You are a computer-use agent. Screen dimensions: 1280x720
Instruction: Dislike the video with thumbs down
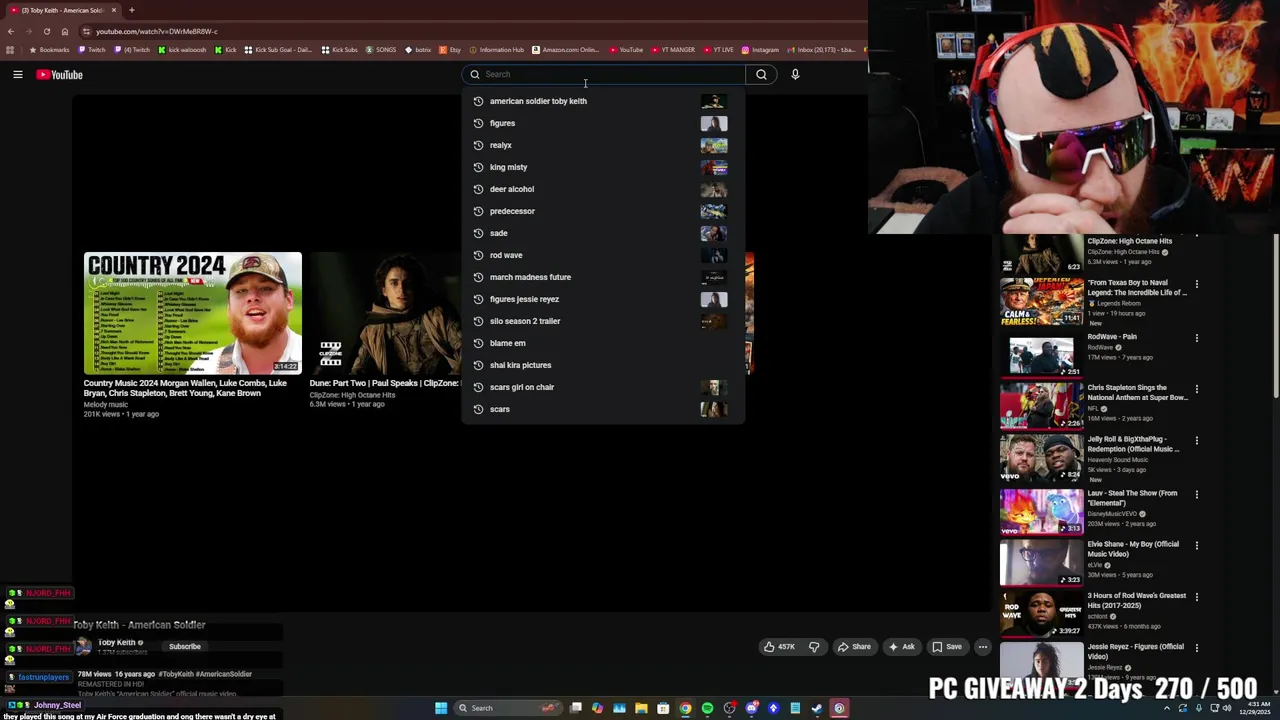coord(814,647)
